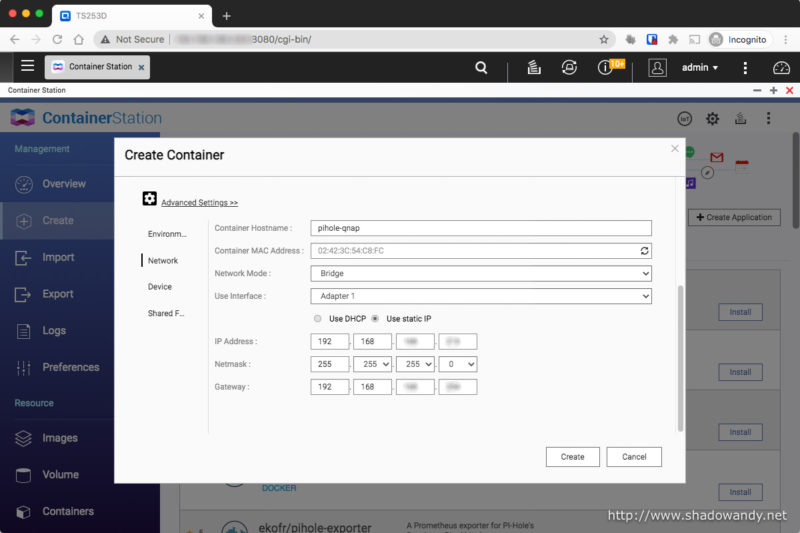The width and height of the screenshot is (800, 533).
Task: Select the Use DHCP radio option
Action: coord(318,318)
